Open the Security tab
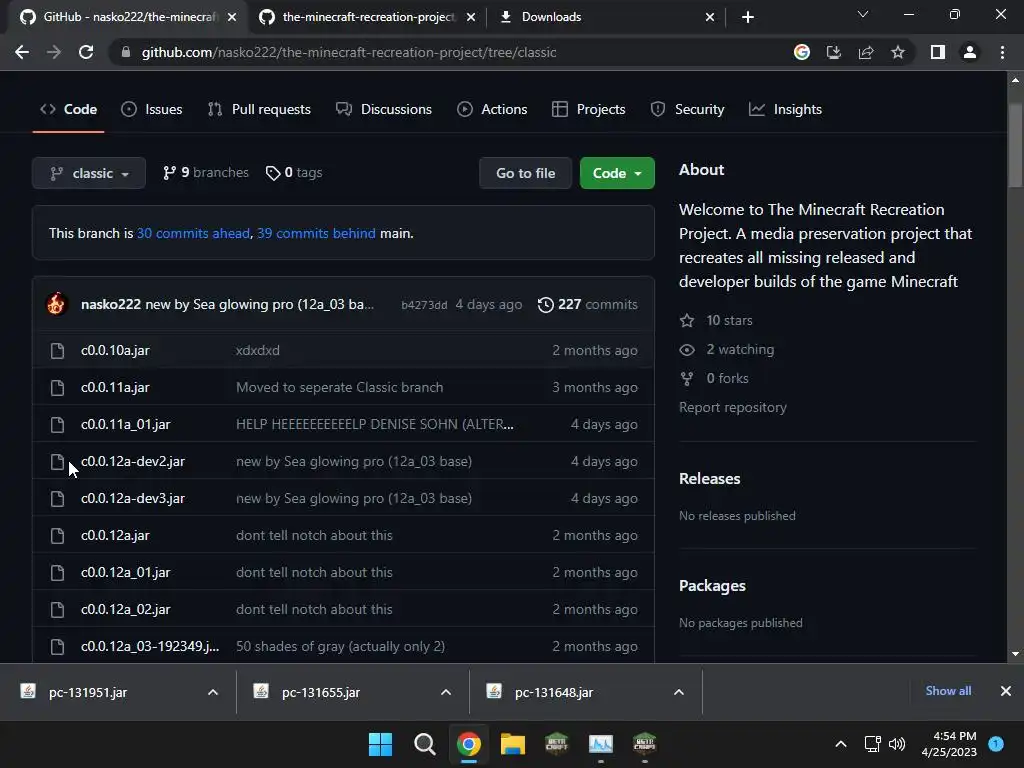1024x768 pixels. 687,109
